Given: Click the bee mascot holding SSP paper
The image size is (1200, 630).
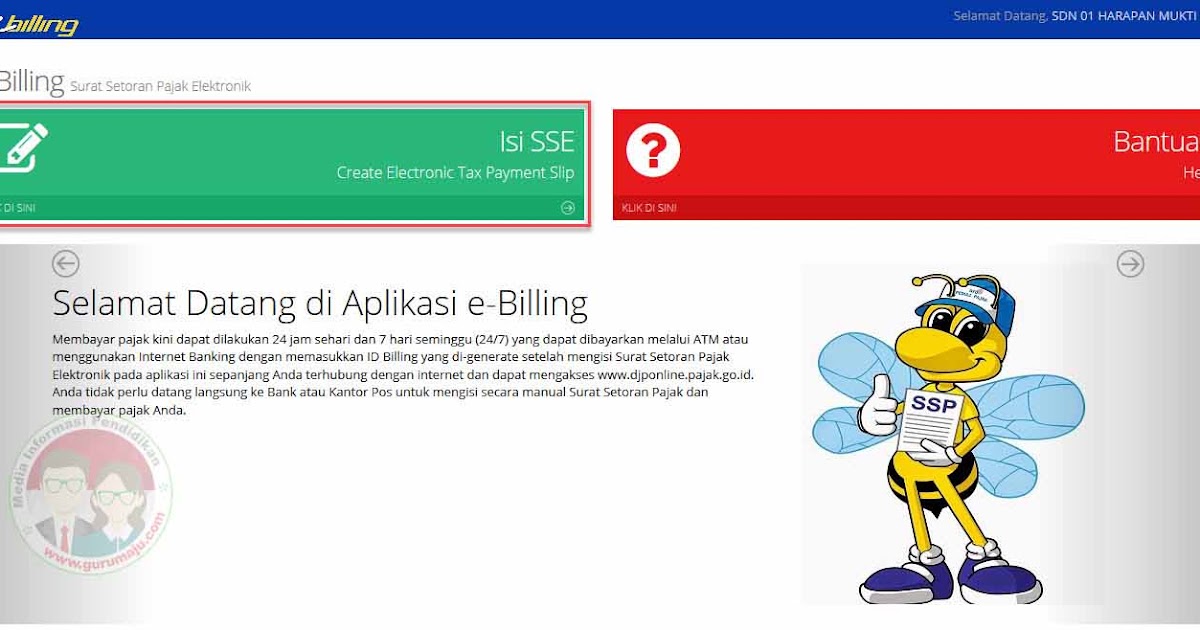Looking at the screenshot, I should click(x=945, y=437).
